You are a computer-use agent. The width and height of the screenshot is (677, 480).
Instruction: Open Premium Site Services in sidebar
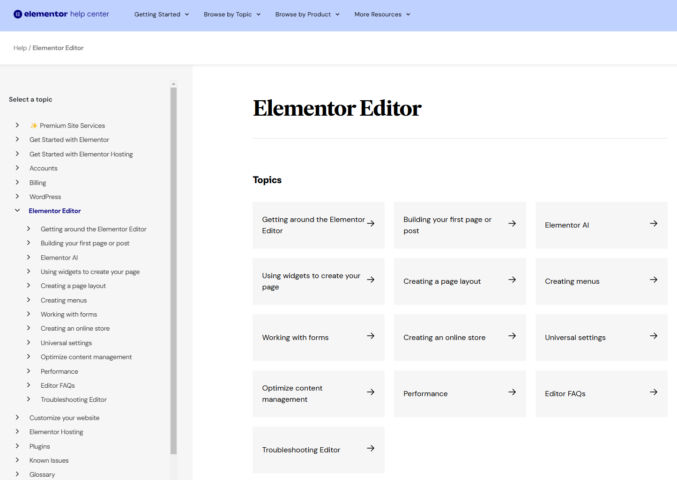click(x=67, y=126)
